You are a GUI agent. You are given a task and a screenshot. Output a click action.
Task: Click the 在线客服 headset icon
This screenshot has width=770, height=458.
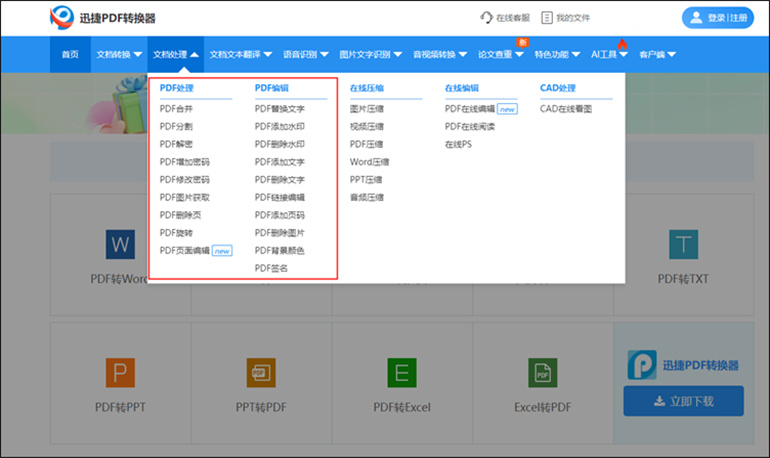[x=486, y=18]
